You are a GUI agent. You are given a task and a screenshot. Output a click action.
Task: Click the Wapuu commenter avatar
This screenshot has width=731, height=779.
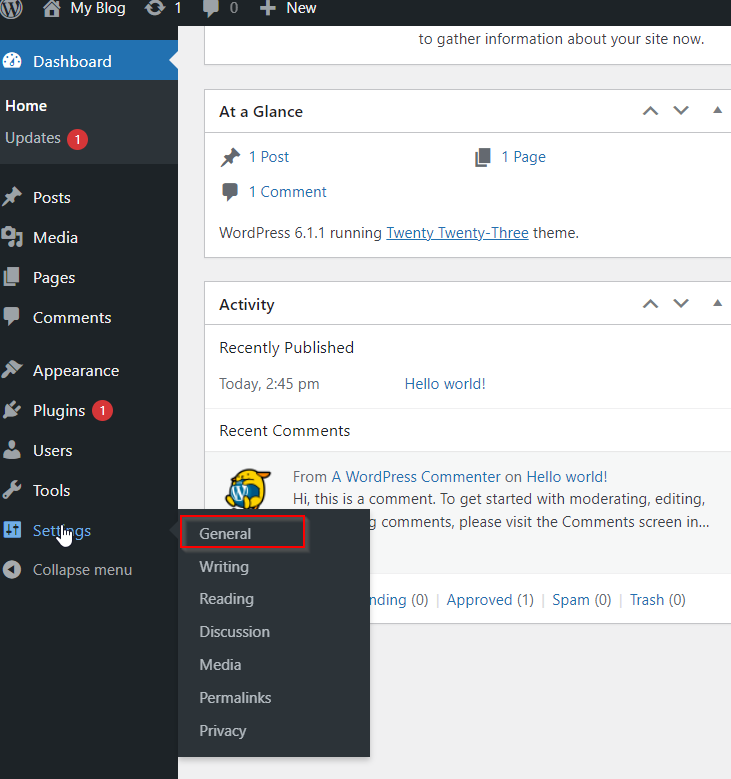pos(248,489)
